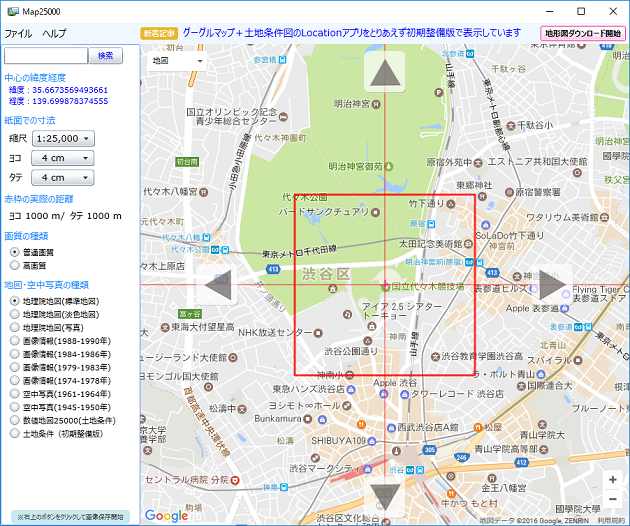Click the 渋谷マークシティ marker

coord(368,469)
